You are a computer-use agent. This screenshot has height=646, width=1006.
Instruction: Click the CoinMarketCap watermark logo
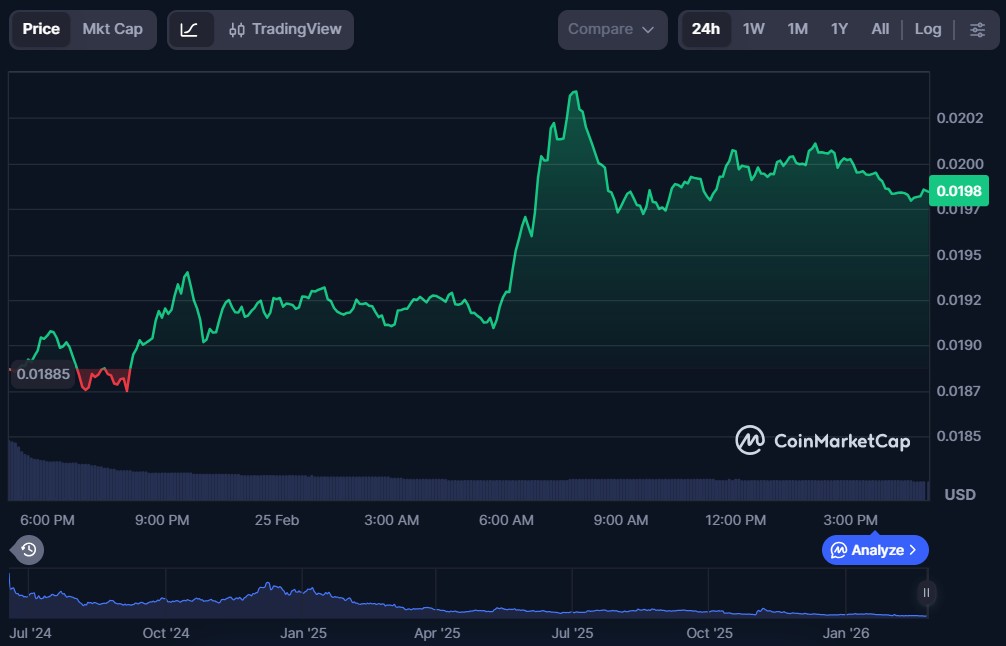pos(822,440)
